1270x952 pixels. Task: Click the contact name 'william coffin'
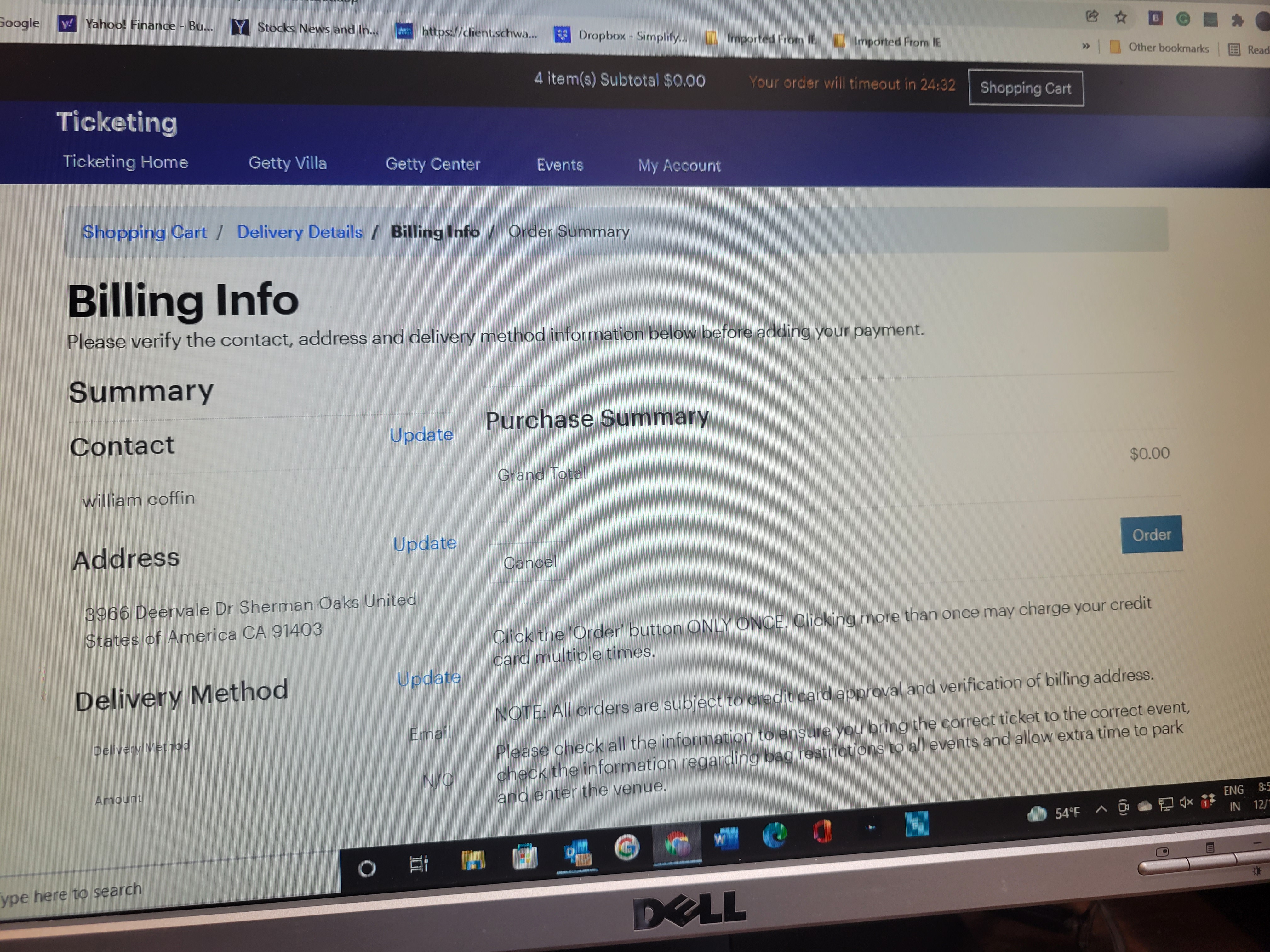pos(138,499)
